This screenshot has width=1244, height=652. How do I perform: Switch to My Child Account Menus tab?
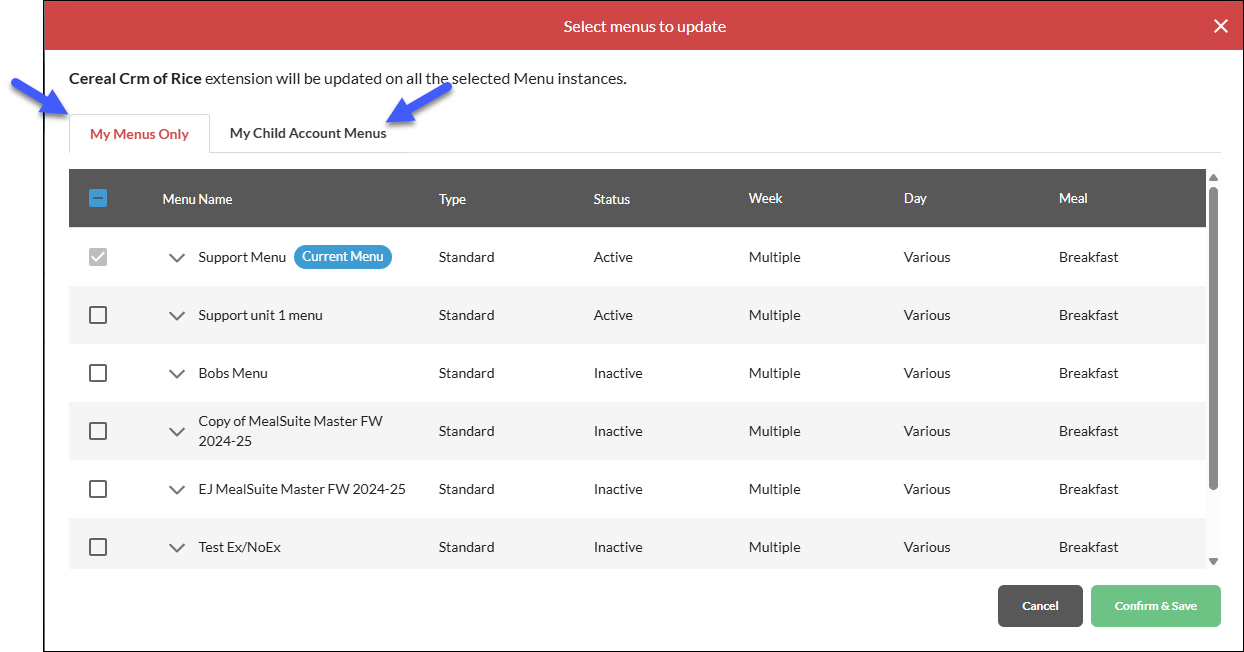click(308, 133)
